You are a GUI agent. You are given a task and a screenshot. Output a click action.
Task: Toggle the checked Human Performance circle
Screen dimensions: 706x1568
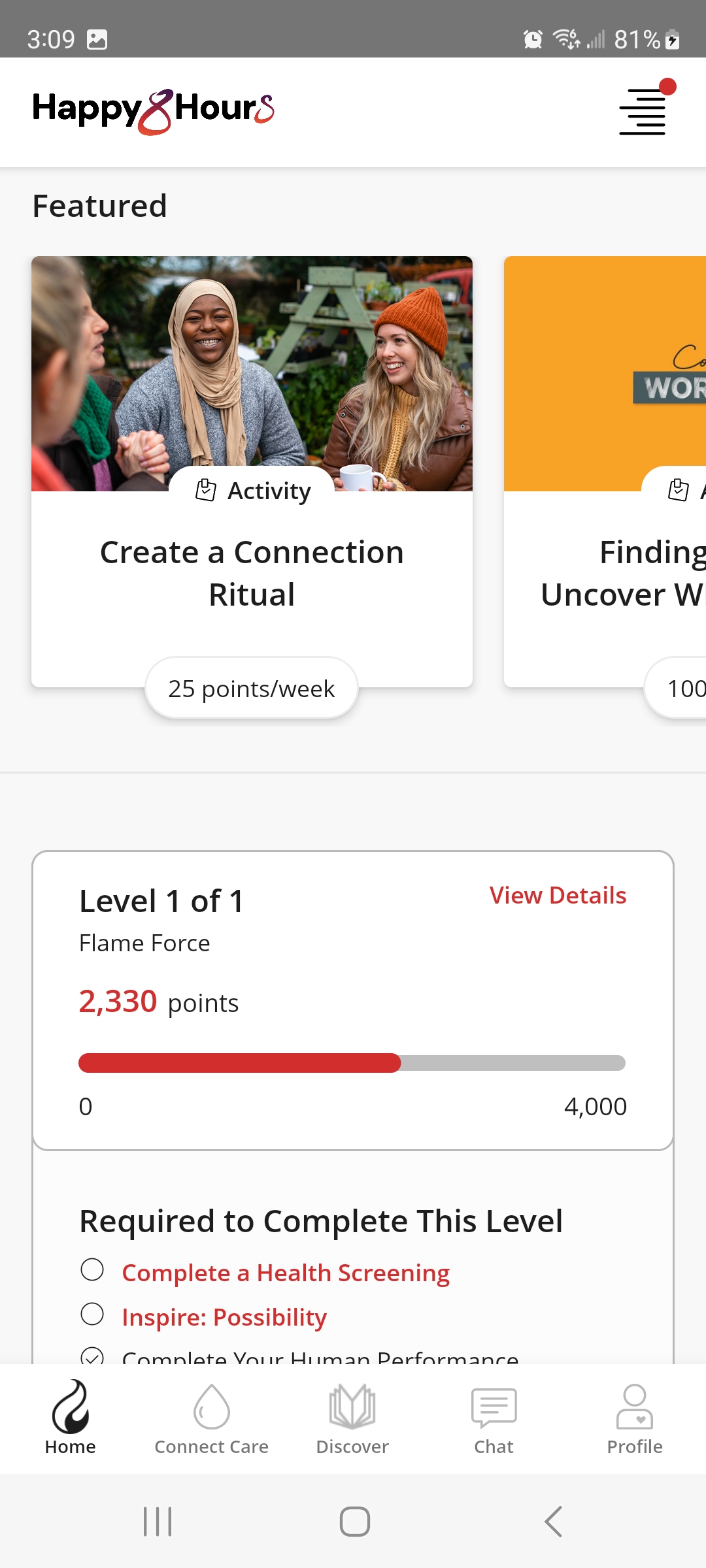tap(92, 1356)
